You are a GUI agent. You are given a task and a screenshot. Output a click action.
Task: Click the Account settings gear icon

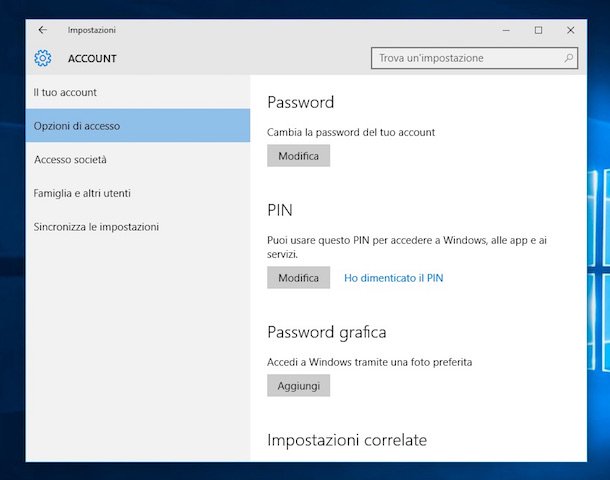coord(43,58)
